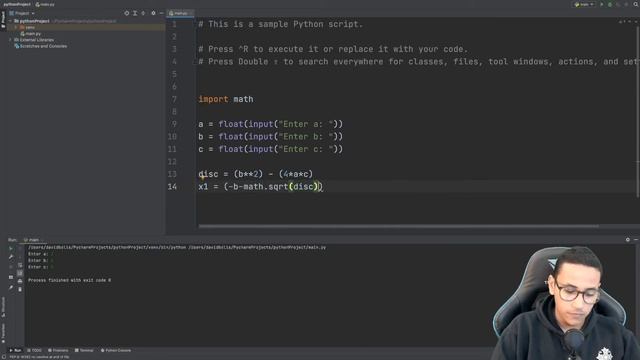Image resolution: width=640 pixels, height=360 pixels.
Task: Run main with the green play button
Action: click(602, 4)
